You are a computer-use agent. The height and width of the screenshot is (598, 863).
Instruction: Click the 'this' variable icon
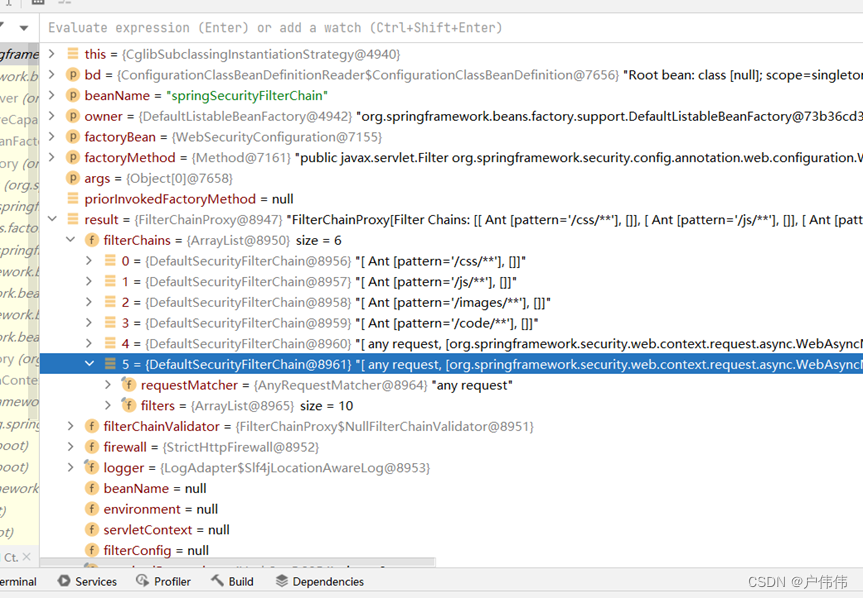(x=73, y=54)
